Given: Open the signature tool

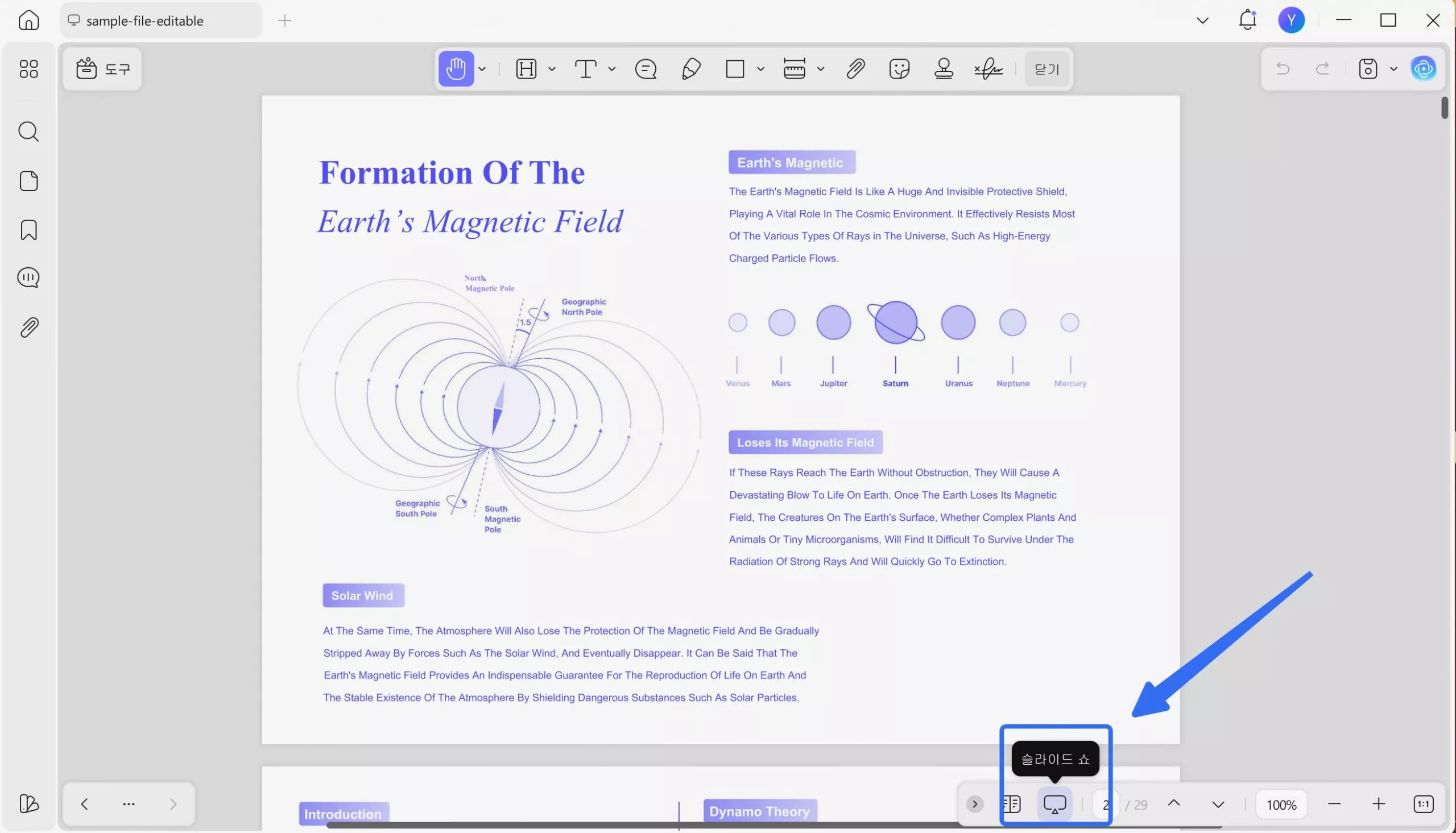Looking at the screenshot, I should coord(988,69).
